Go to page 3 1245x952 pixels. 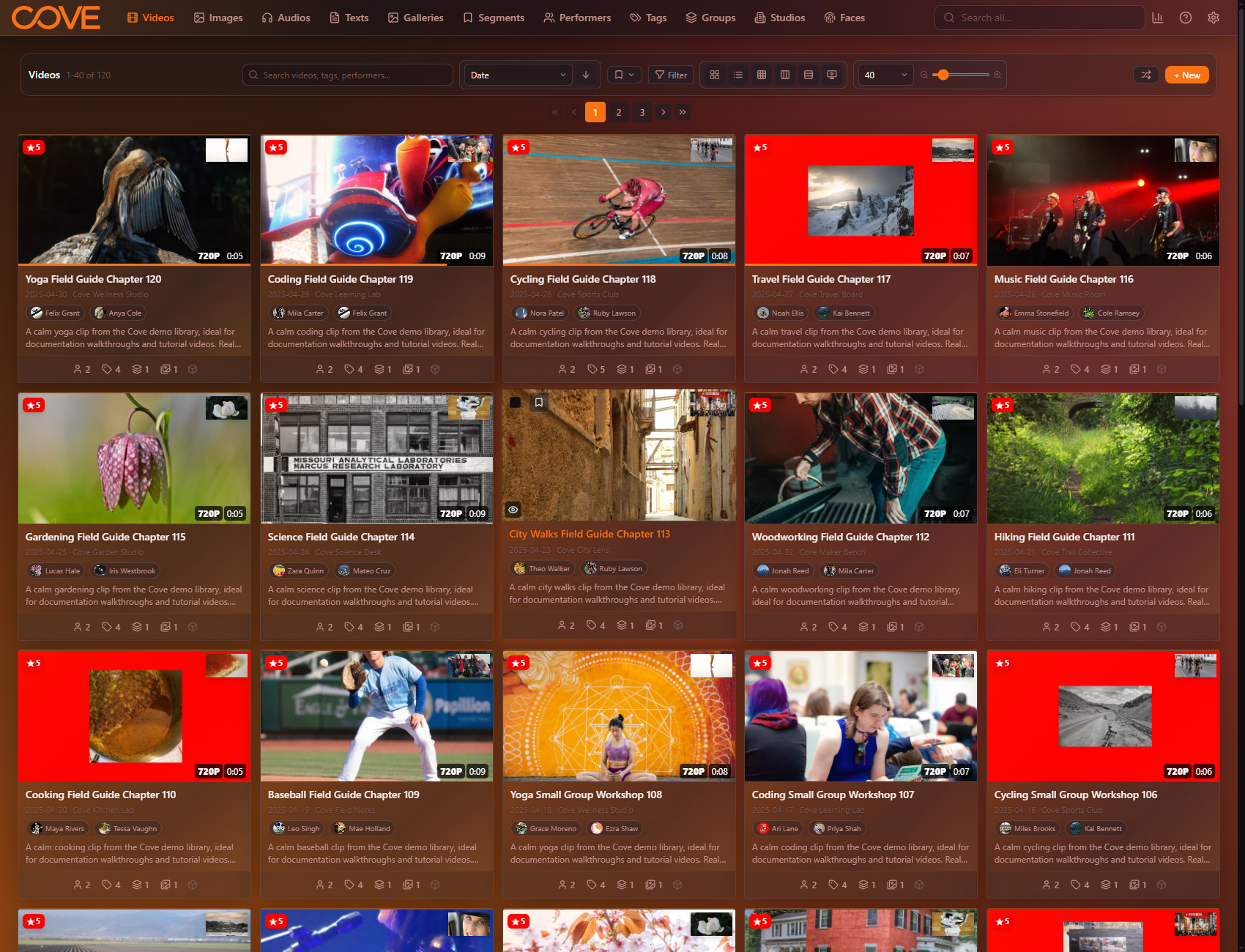point(642,112)
